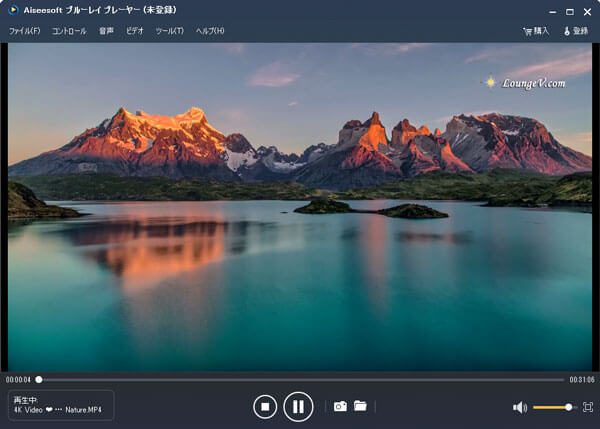Click the 登録 register button
600x429 pixels.
575,31
